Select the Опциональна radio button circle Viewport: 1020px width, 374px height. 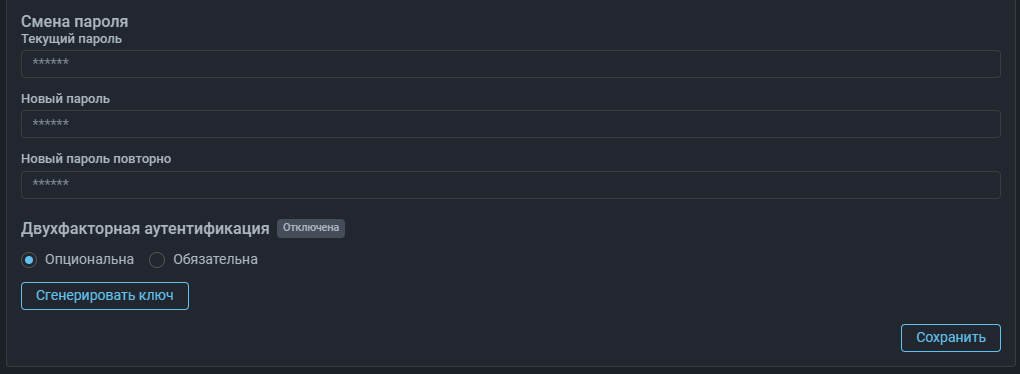[29, 260]
